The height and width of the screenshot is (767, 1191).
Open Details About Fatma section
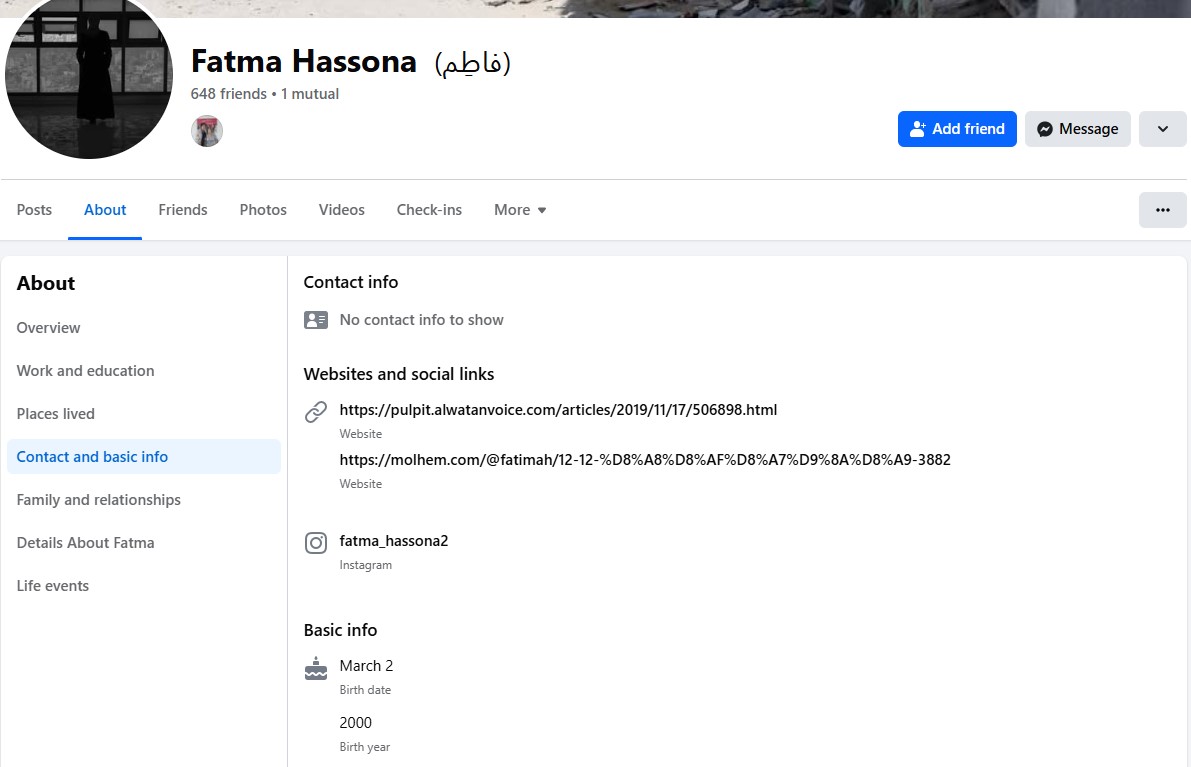point(144,543)
